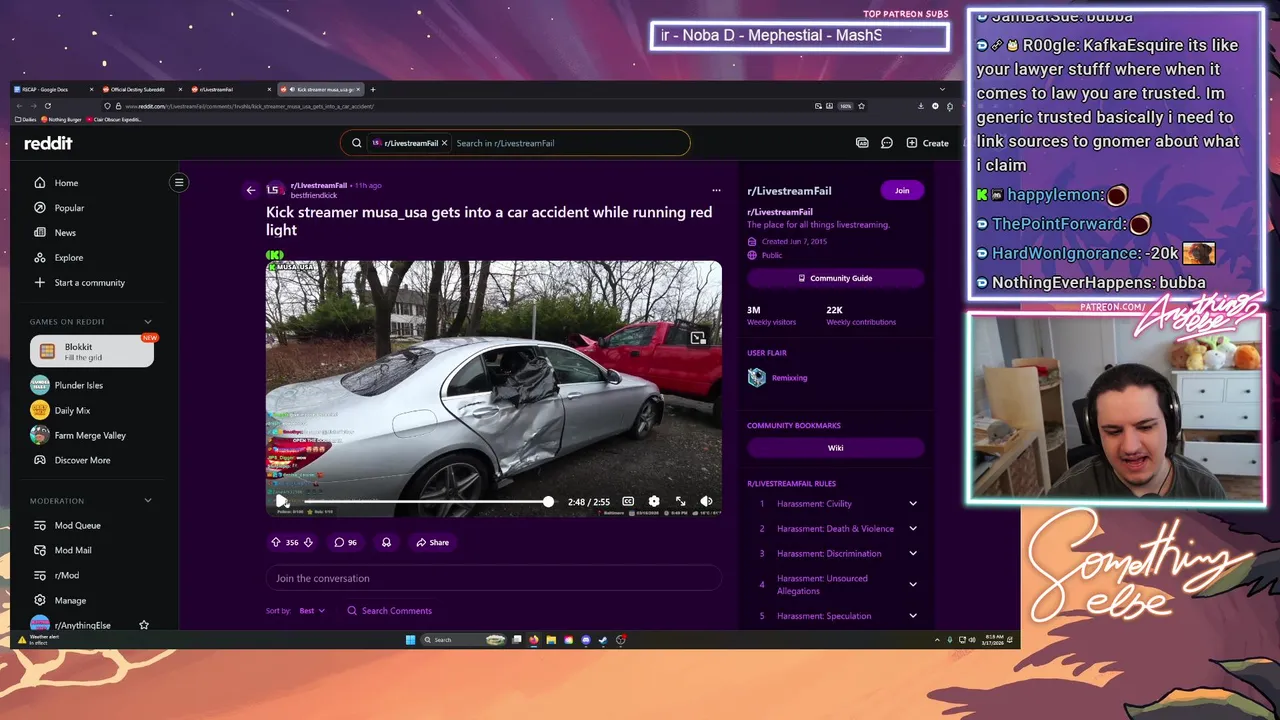Image resolution: width=1280 pixels, height=720 pixels.
Task: Switch to Official Destiny Subreddit tab
Action: [142, 89]
